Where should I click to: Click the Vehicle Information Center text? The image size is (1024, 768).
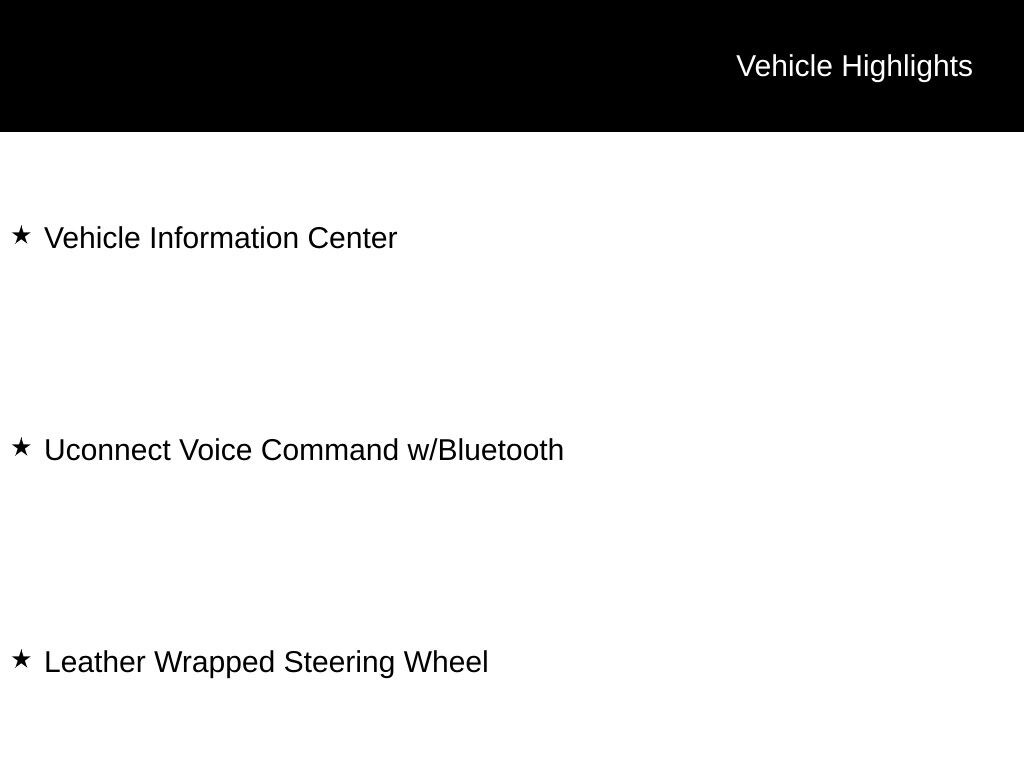coord(221,238)
